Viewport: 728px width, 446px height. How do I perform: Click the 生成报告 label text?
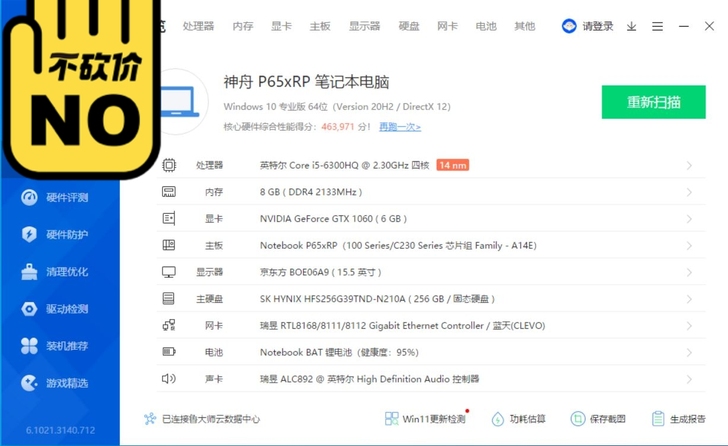tap(688, 419)
